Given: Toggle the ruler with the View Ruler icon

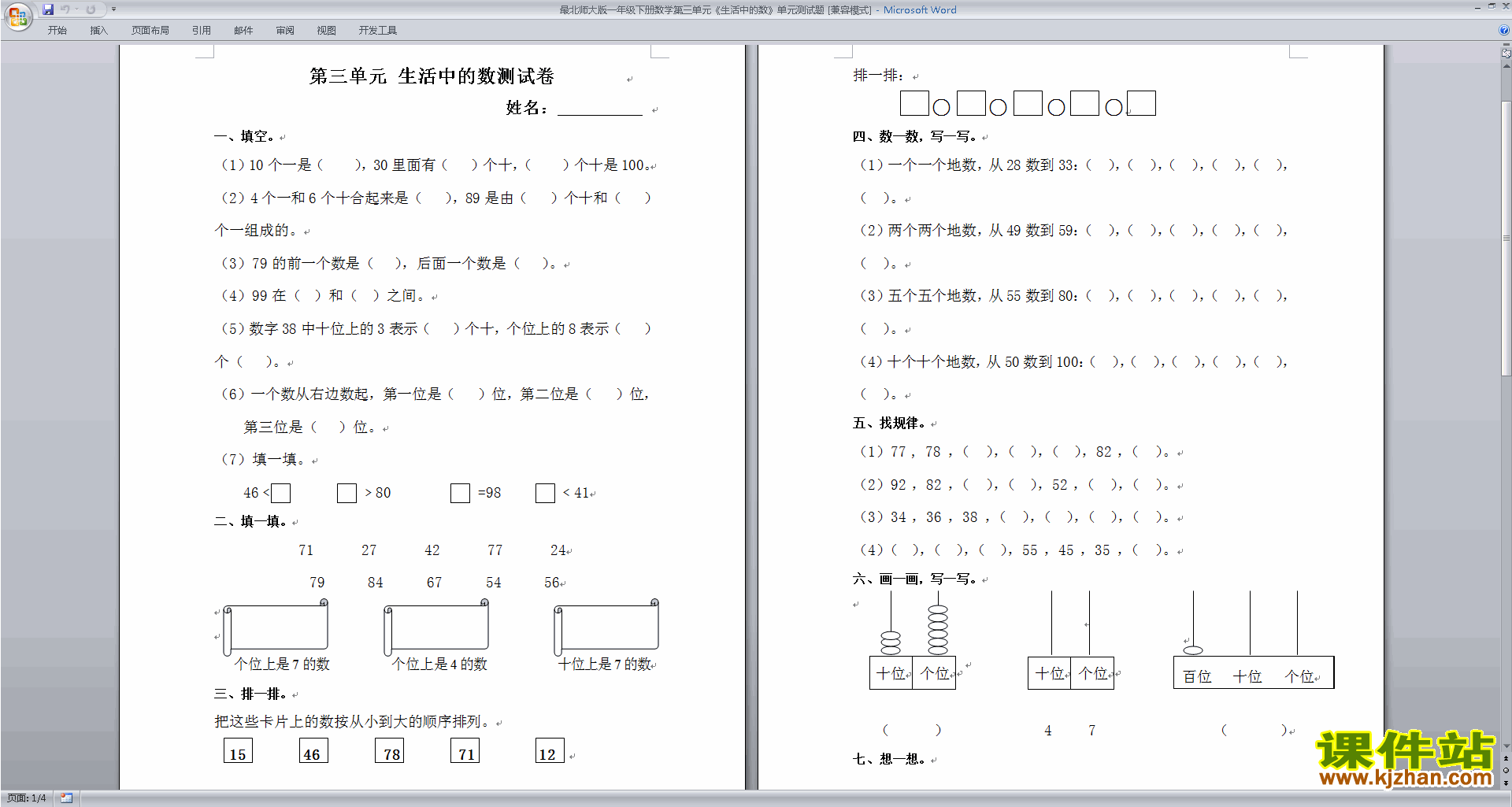Looking at the screenshot, I should click(1506, 54).
